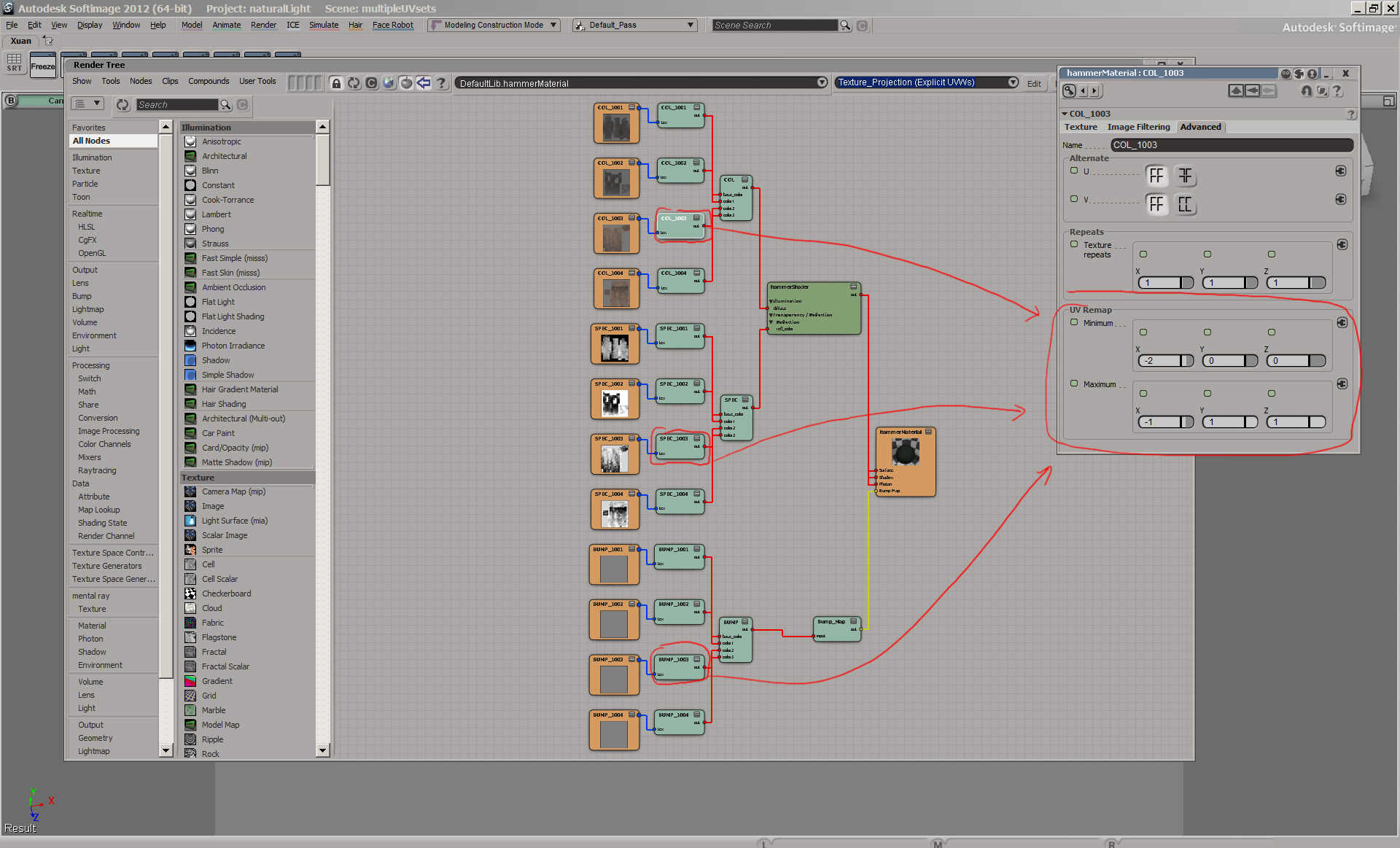Select the mirrored U alternate pattern icon
This screenshot has width=1400, height=848.
(x=1186, y=176)
